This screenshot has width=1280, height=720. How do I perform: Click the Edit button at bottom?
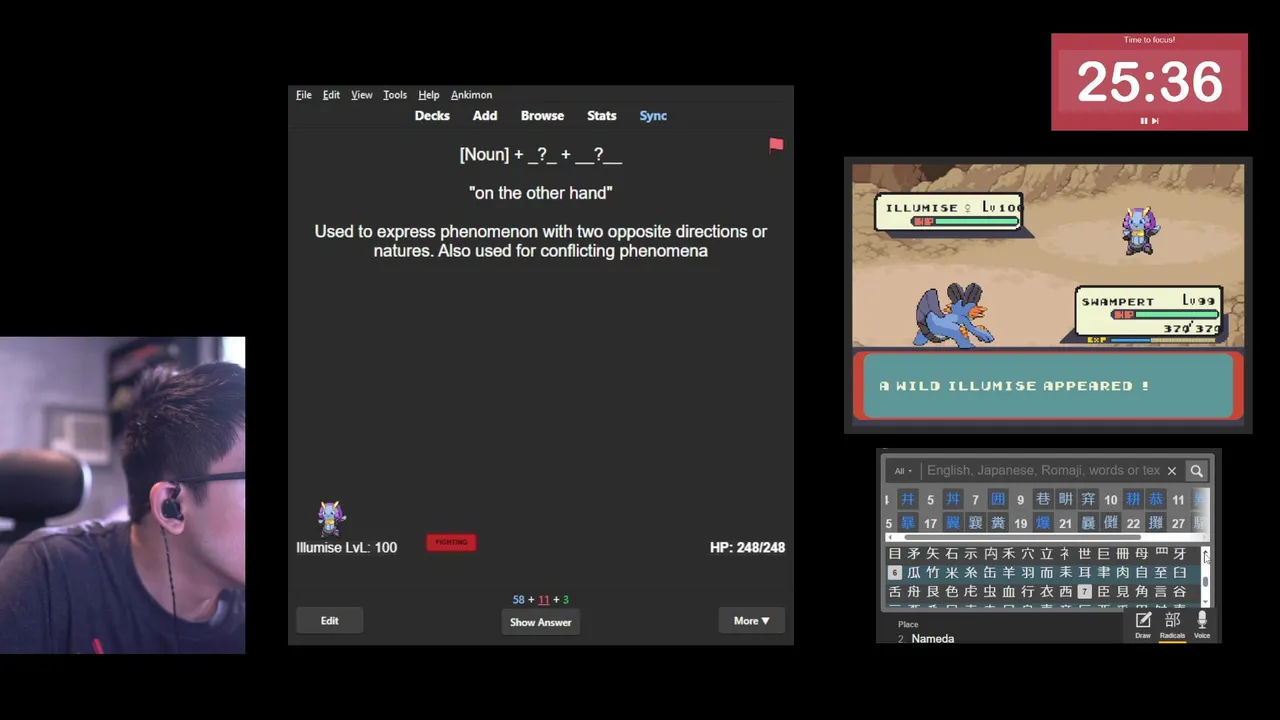[x=329, y=621]
